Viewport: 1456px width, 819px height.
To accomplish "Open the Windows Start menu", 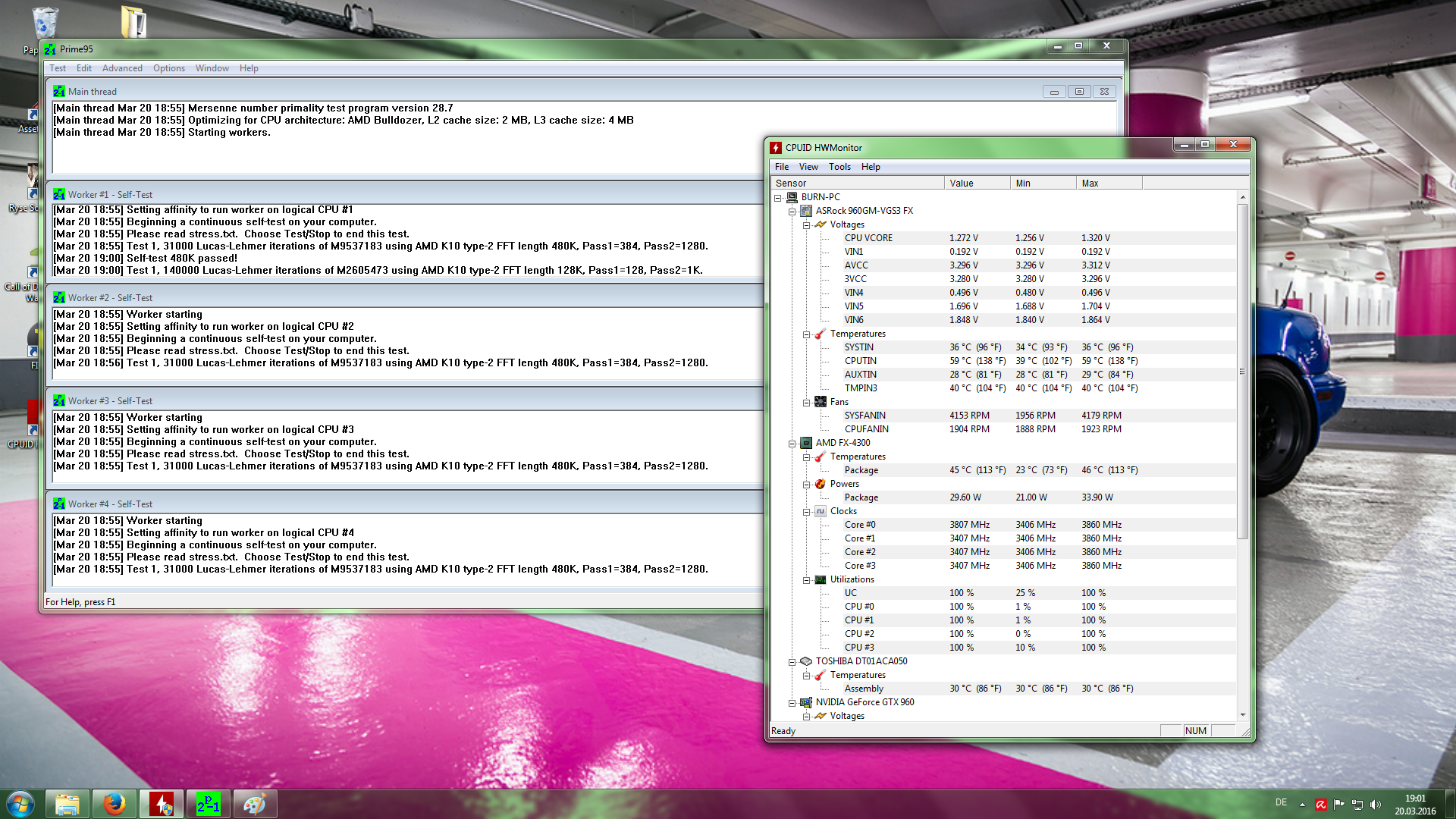I will click(20, 804).
